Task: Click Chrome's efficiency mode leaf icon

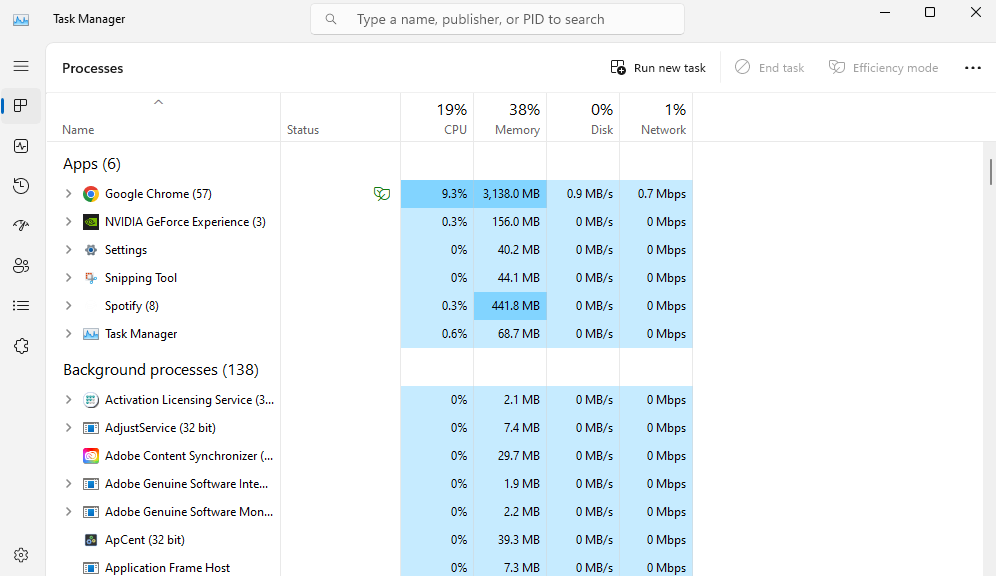Action: [x=382, y=194]
